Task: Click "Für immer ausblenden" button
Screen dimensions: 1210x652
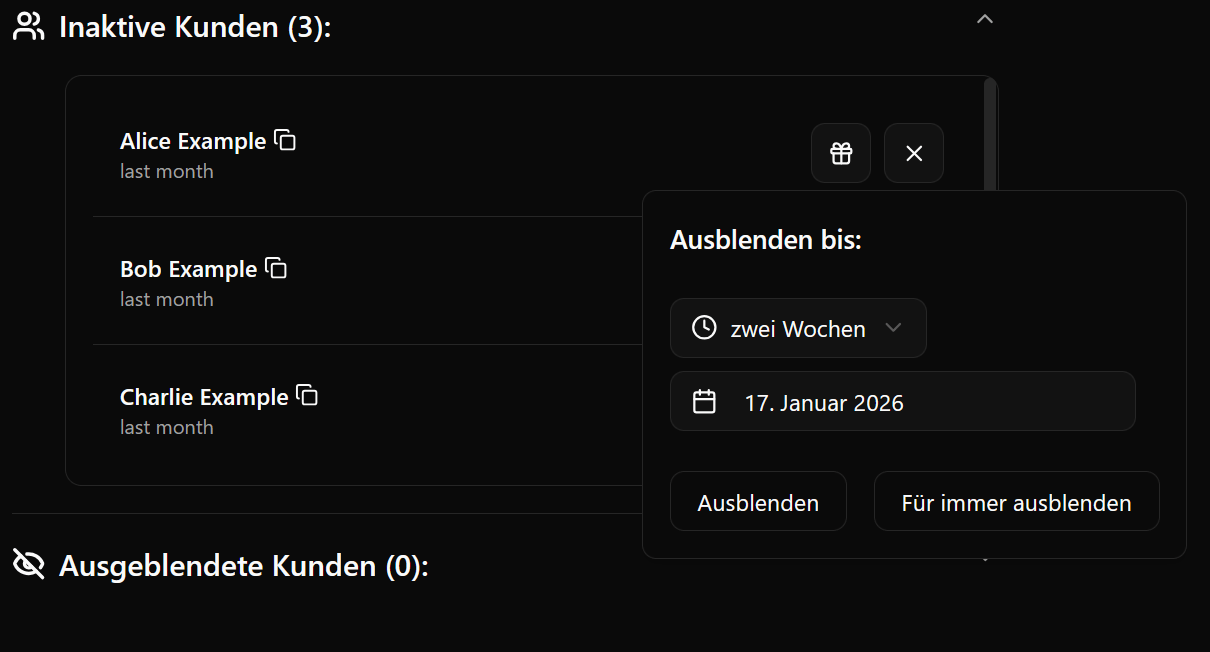Action: coord(1016,502)
